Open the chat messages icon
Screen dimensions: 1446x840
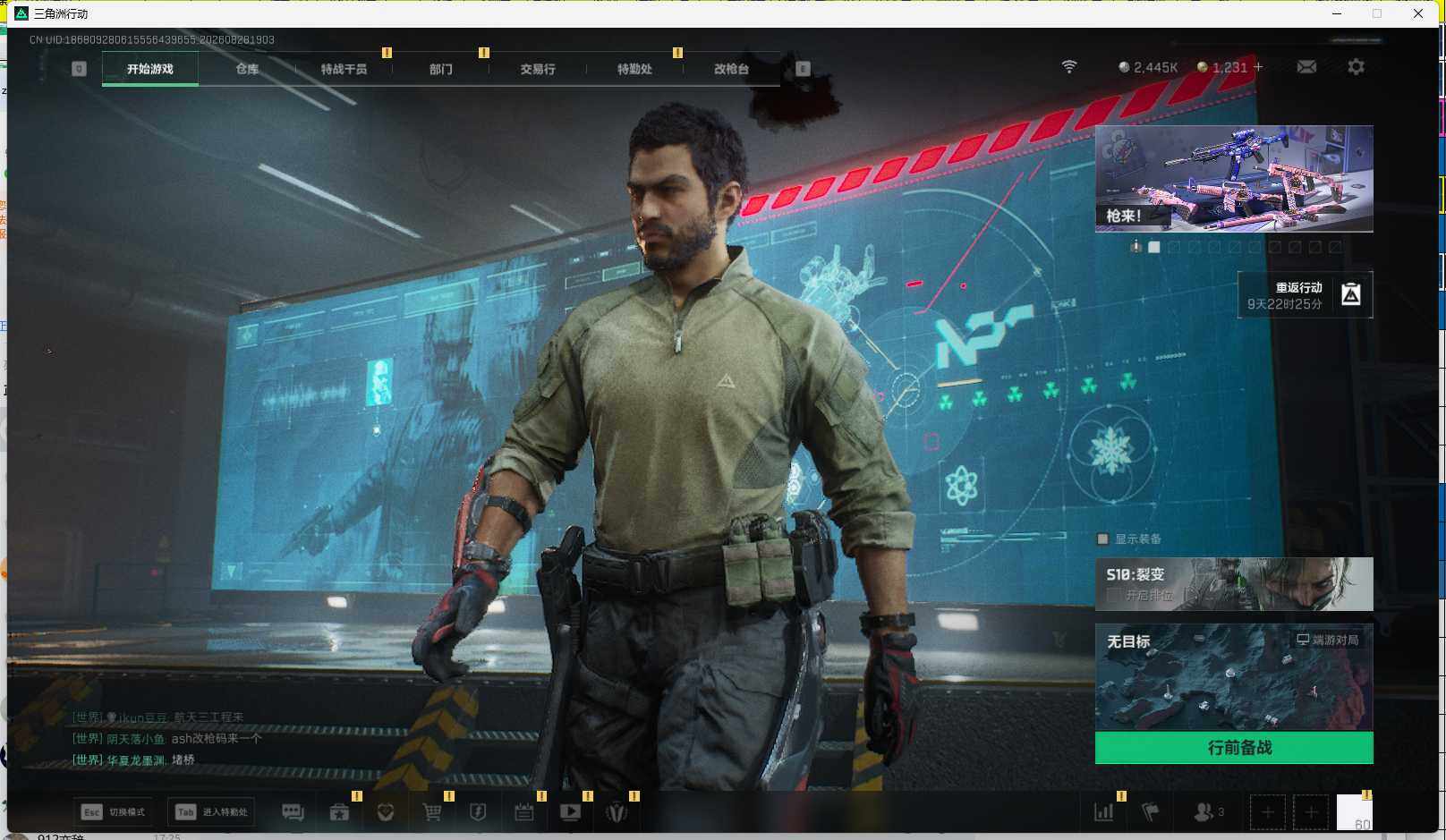click(293, 812)
